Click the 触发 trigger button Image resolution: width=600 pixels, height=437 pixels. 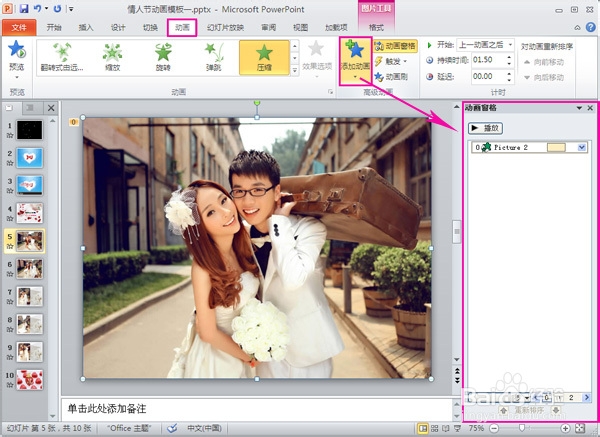[391, 61]
